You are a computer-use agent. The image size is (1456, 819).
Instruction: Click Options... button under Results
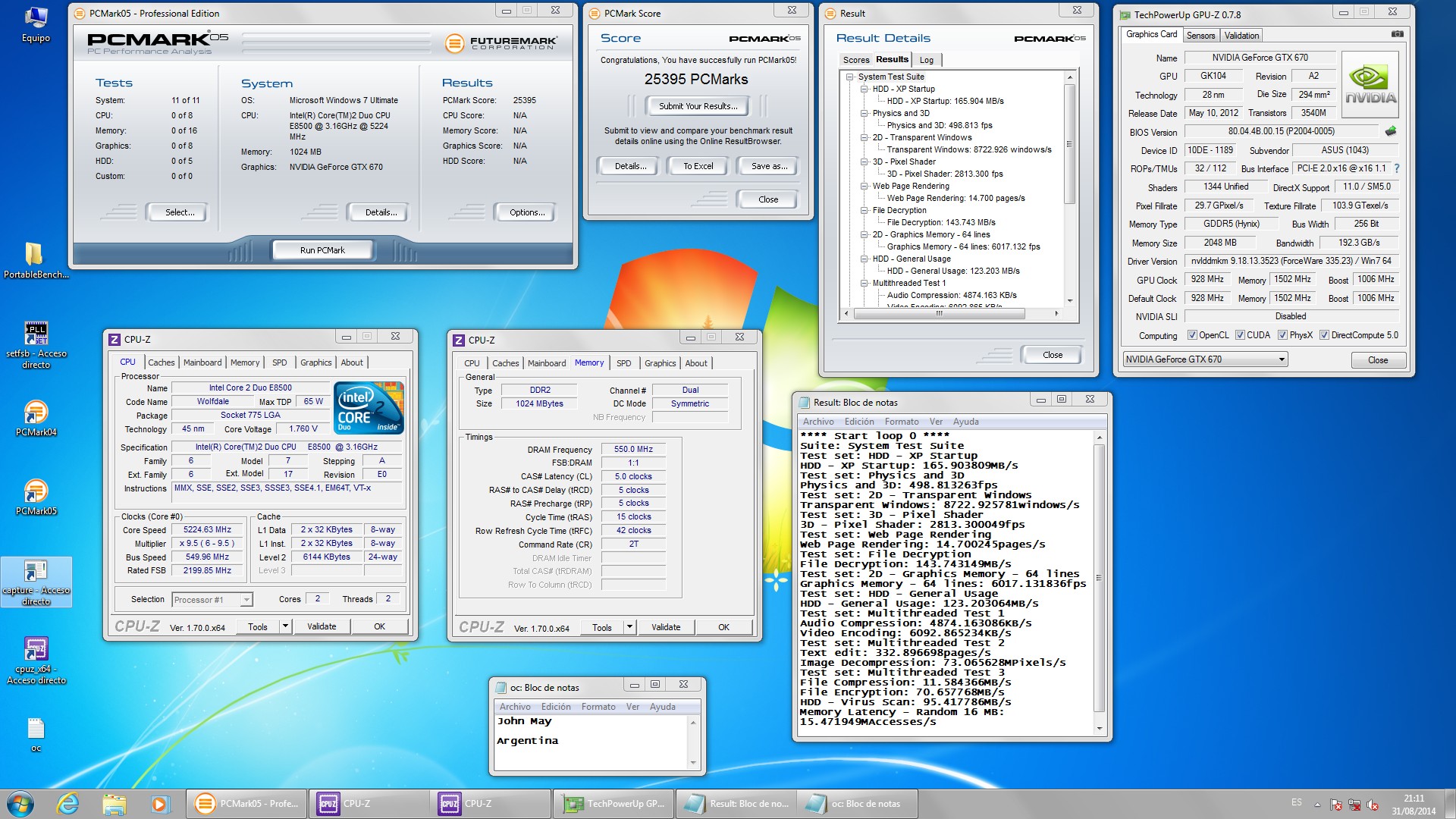point(527,212)
